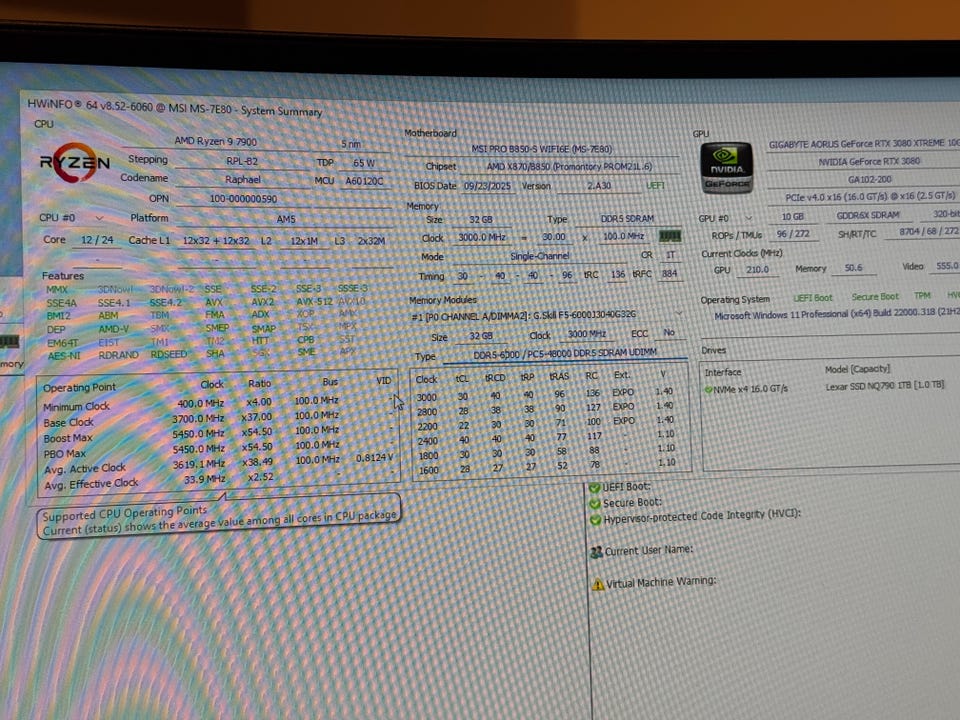This screenshot has width=960, height=720.
Task: Click the DDR5-6000 / PC5-48000 module type field
Action: [564, 354]
